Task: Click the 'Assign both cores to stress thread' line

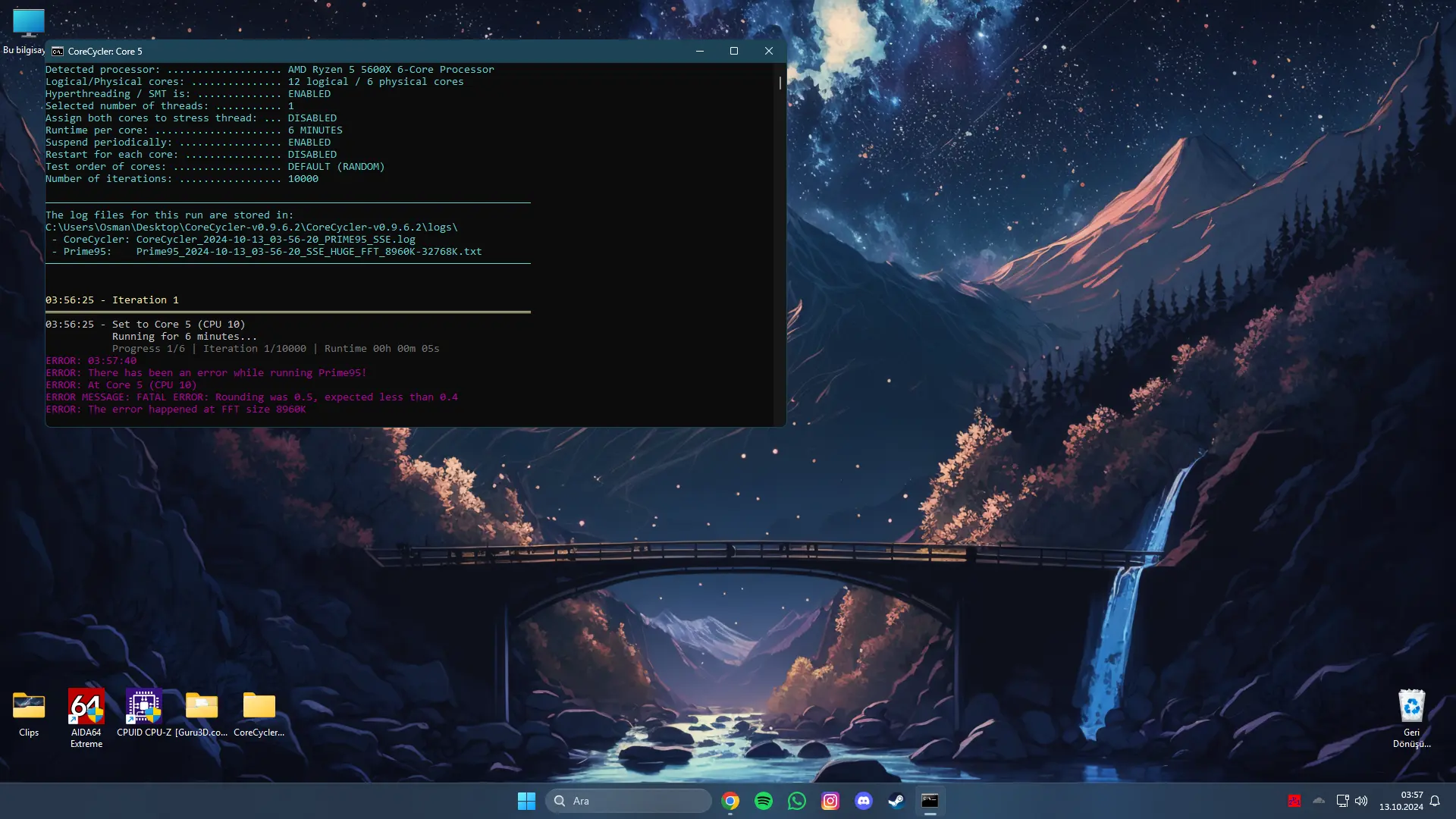Action: pos(191,118)
